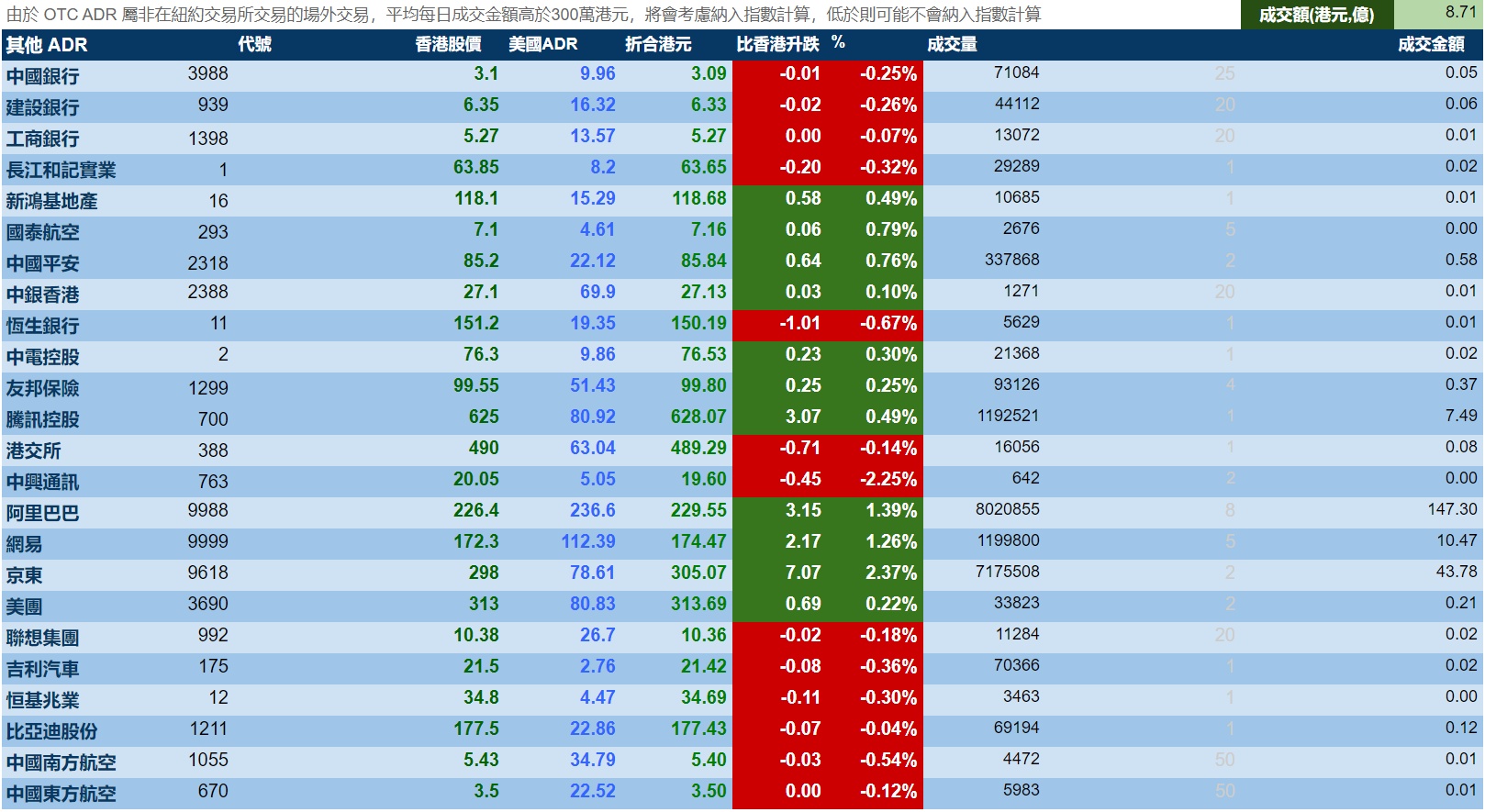Click the 中興通訊 stock name
The height and width of the screenshot is (812, 1485).
[x=42, y=482]
